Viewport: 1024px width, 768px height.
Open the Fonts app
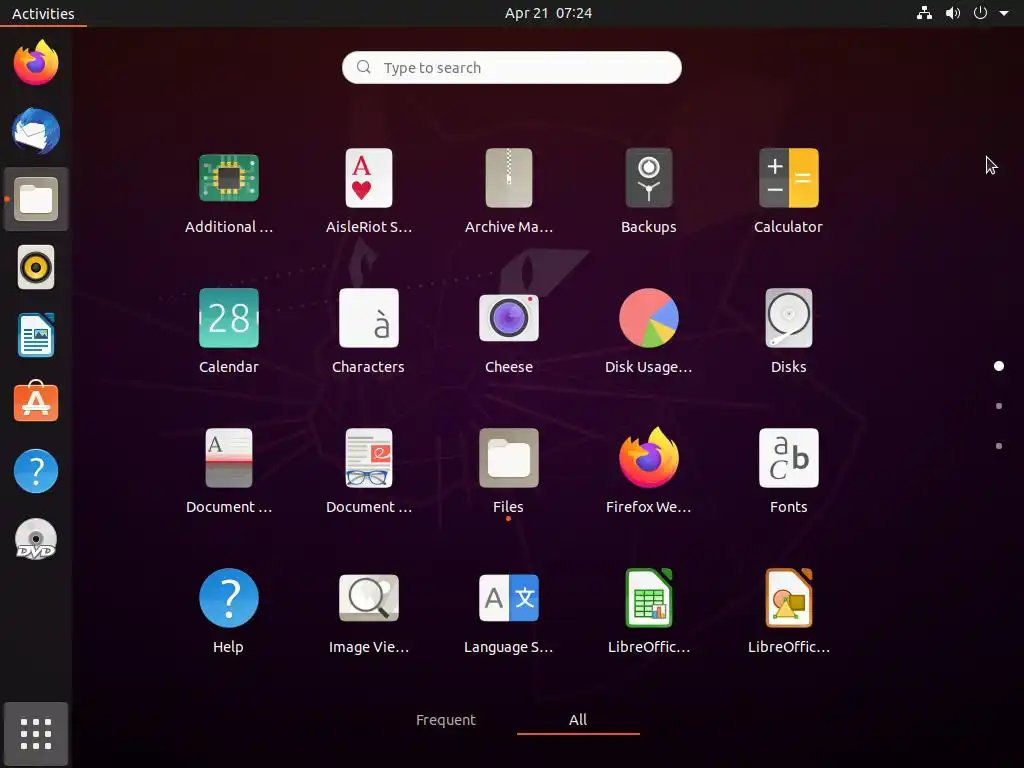tap(788, 458)
